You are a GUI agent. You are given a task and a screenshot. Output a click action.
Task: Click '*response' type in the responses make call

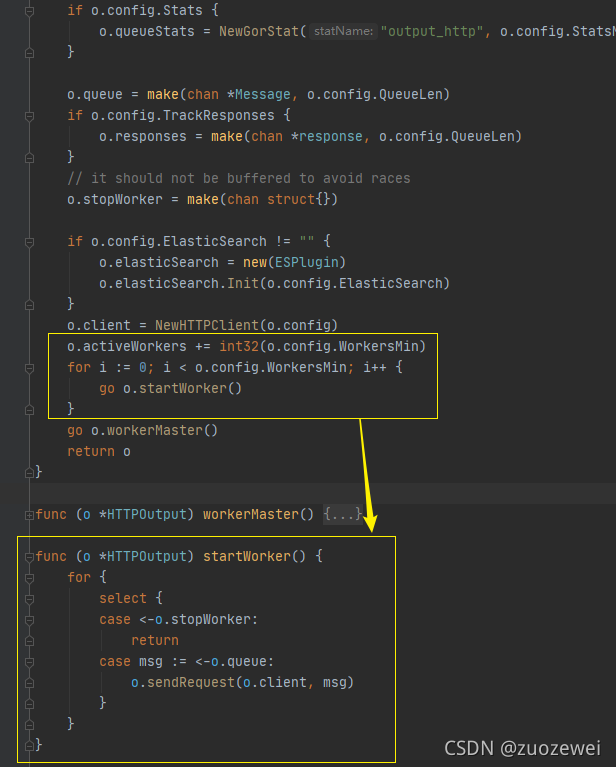coord(327,136)
